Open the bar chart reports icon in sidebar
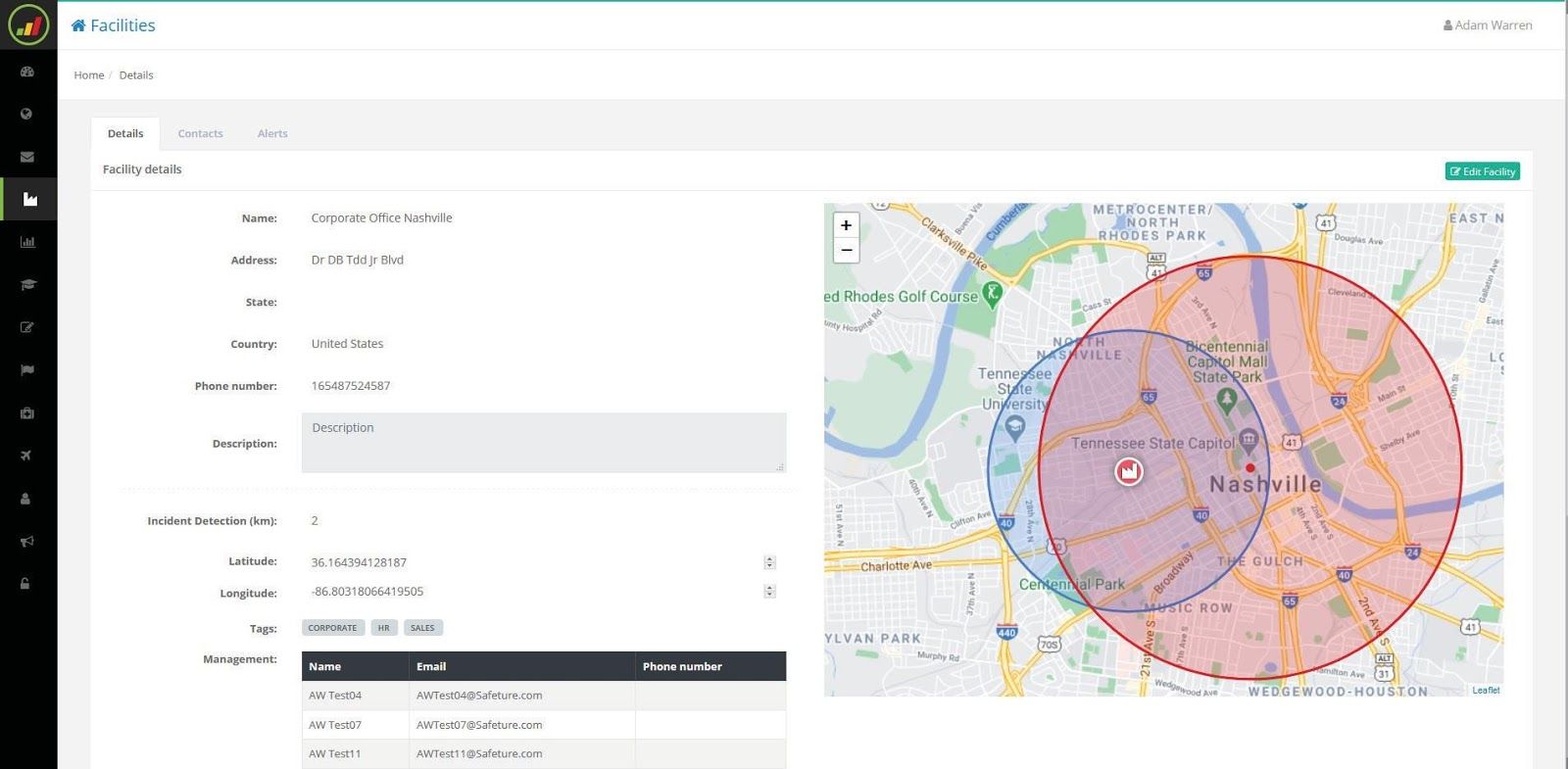 coord(27,242)
